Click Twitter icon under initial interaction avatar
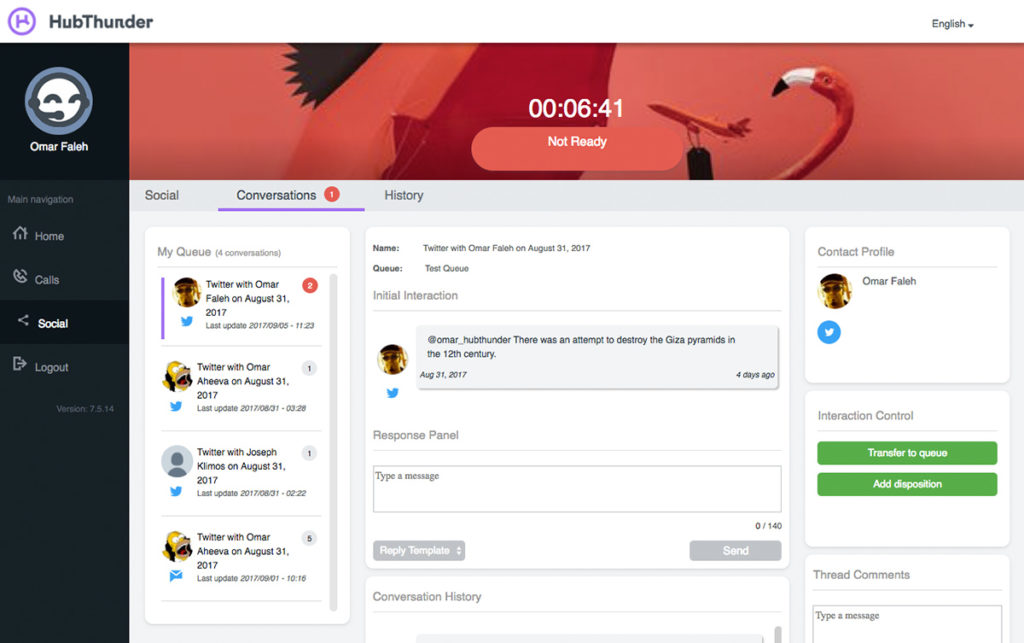Image resolution: width=1024 pixels, height=643 pixels. 392,393
